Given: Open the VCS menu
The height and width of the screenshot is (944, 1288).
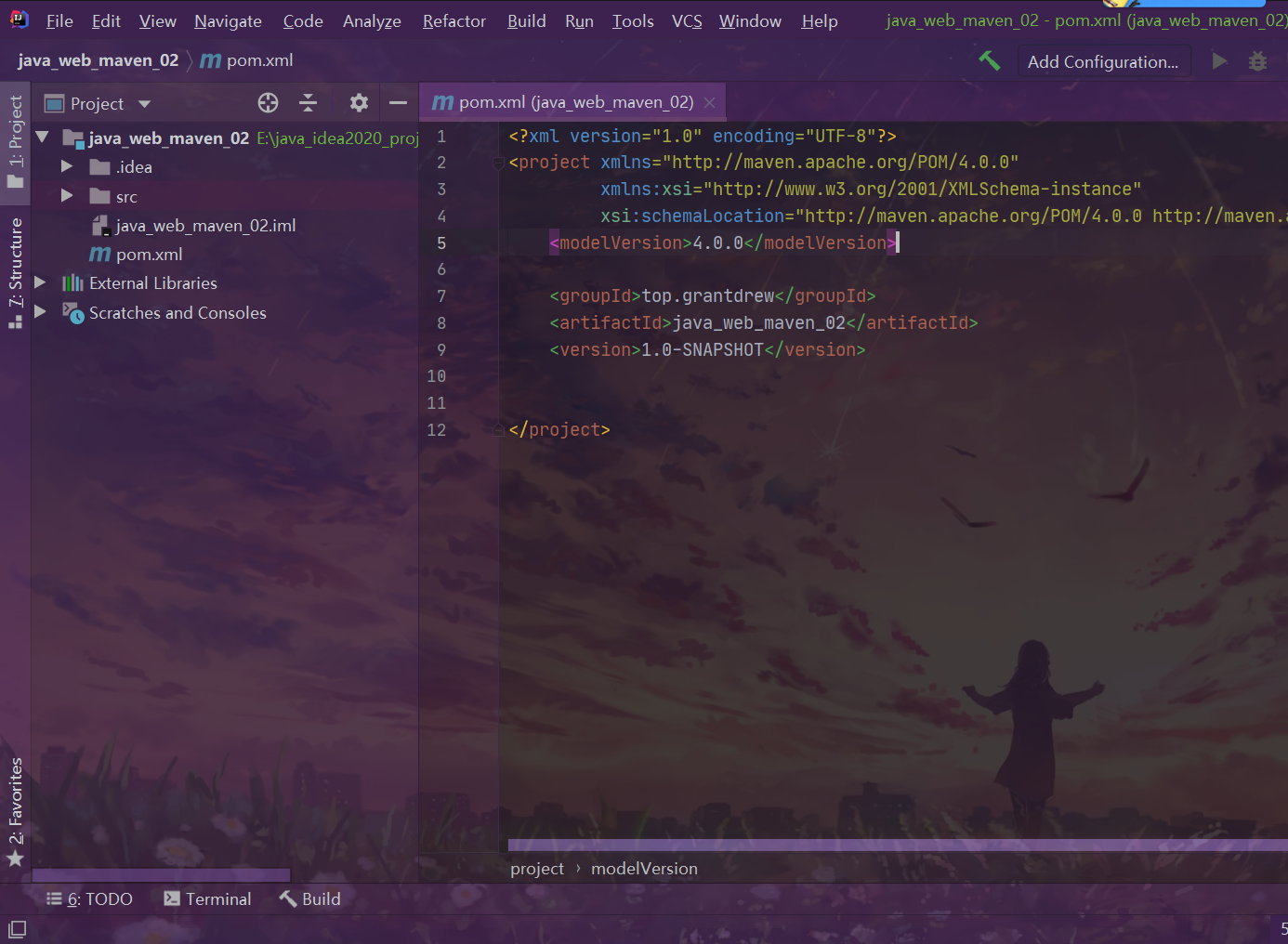Looking at the screenshot, I should tap(687, 20).
